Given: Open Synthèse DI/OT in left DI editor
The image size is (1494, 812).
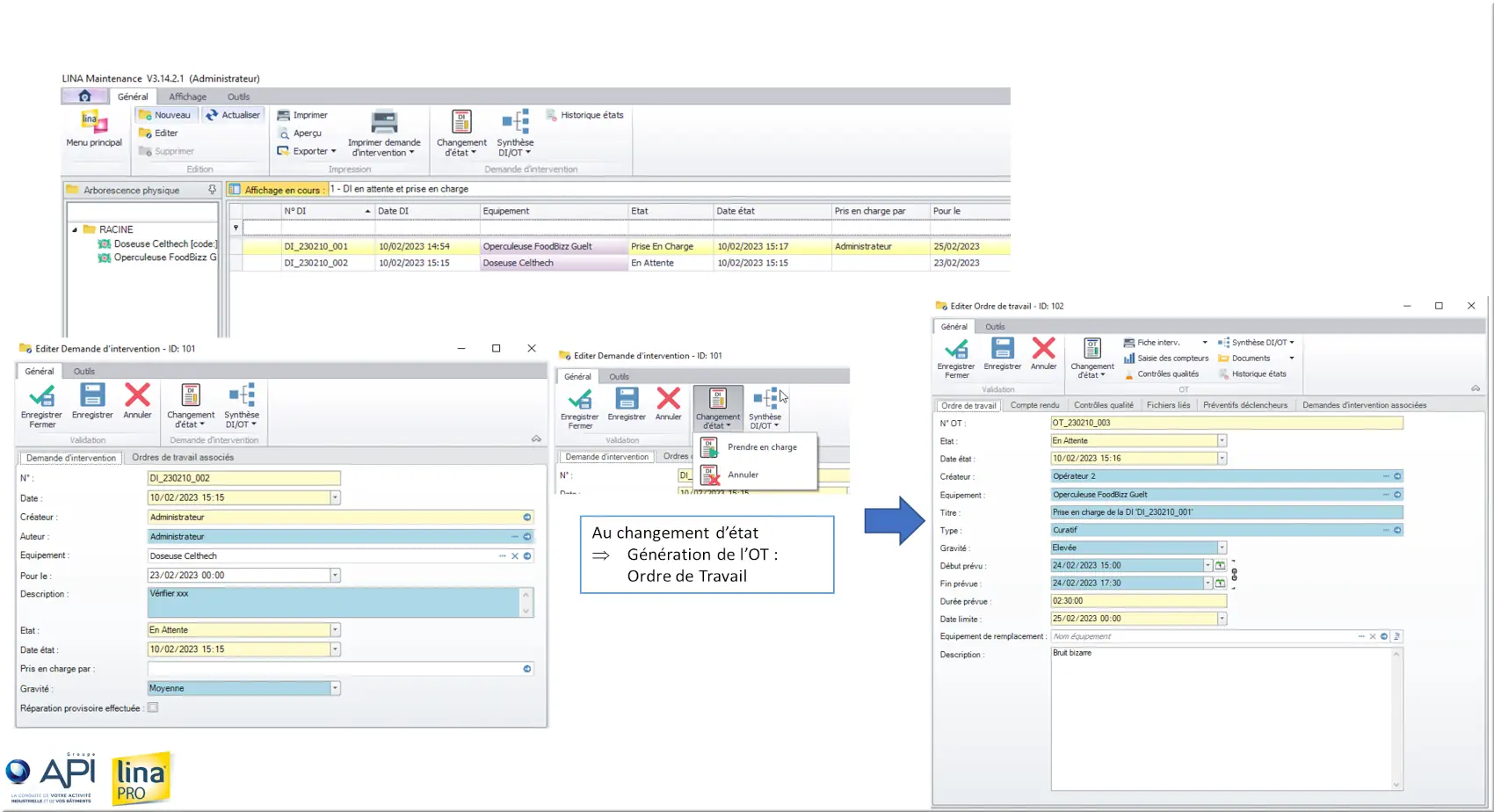Looking at the screenshot, I should [242, 406].
